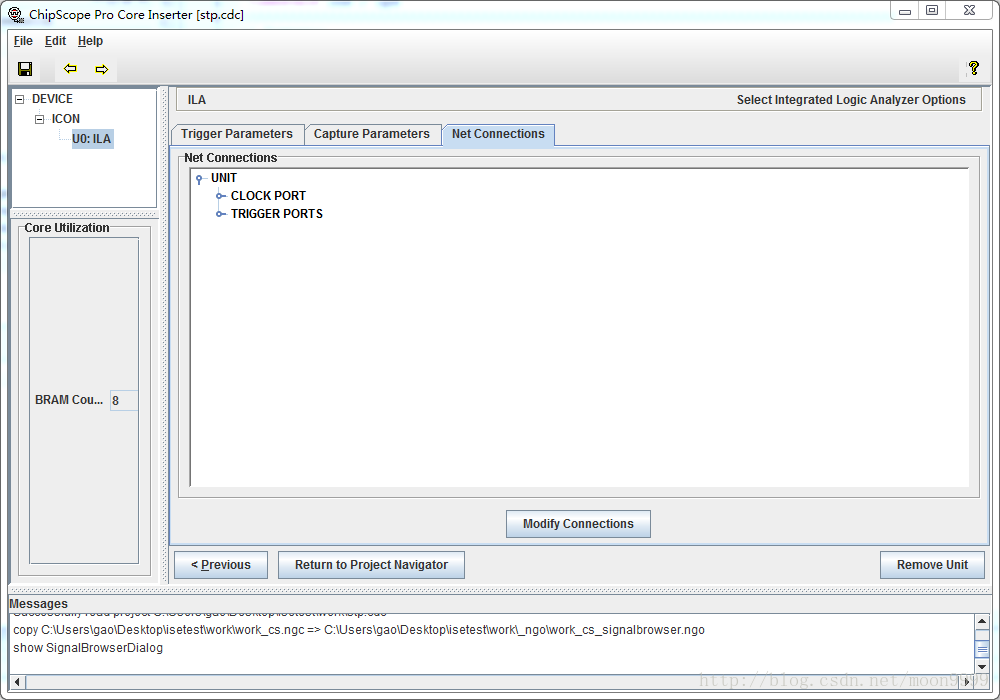This screenshot has height=700, width=1000.
Task: Switch to the Trigger Parameters tab
Action: [237, 134]
